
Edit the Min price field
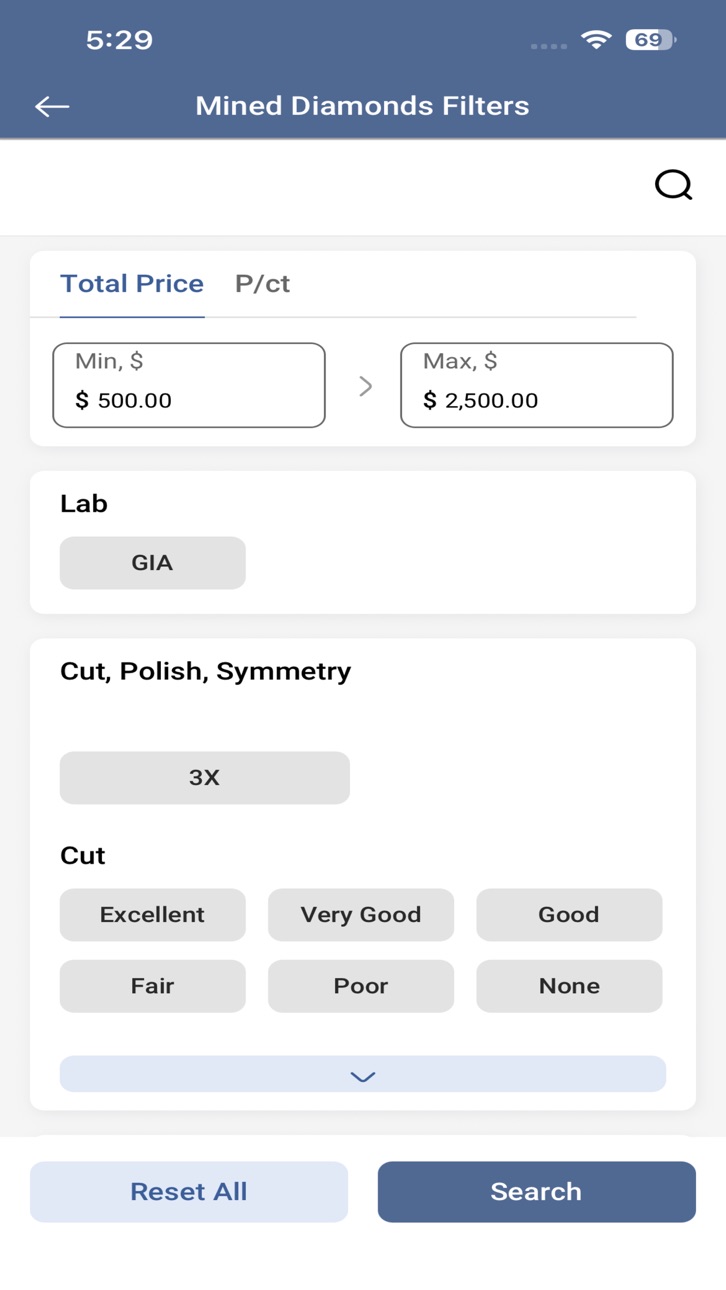click(x=189, y=385)
